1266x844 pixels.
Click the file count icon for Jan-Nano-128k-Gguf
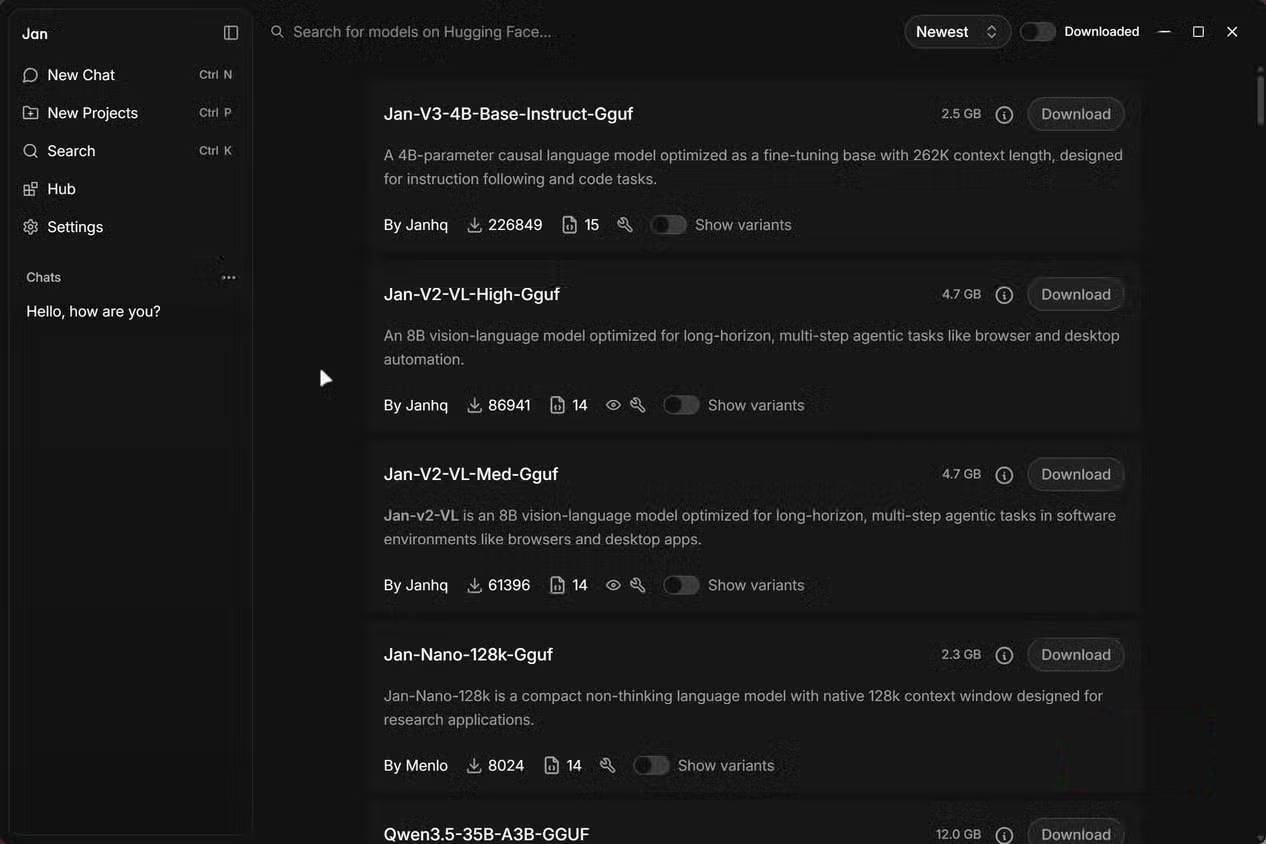pos(551,765)
